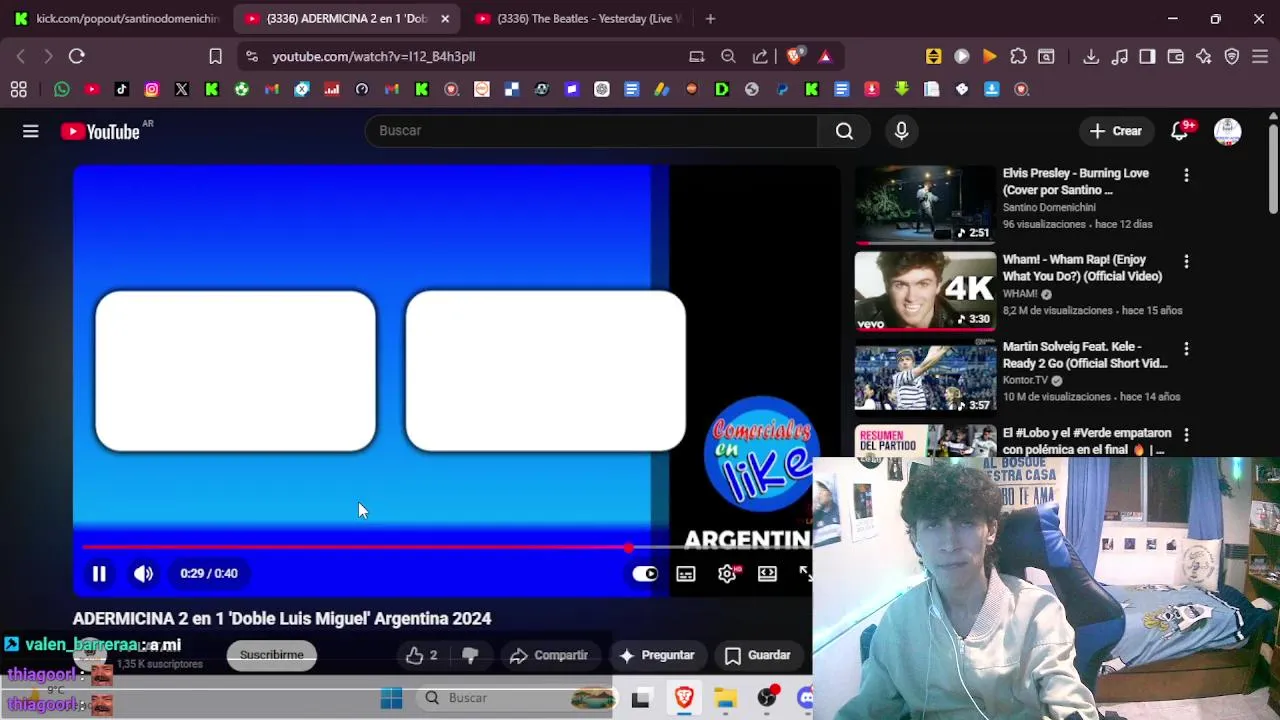The height and width of the screenshot is (720, 1280).
Task: Switch to theater mode in the player
Action: 767,574
